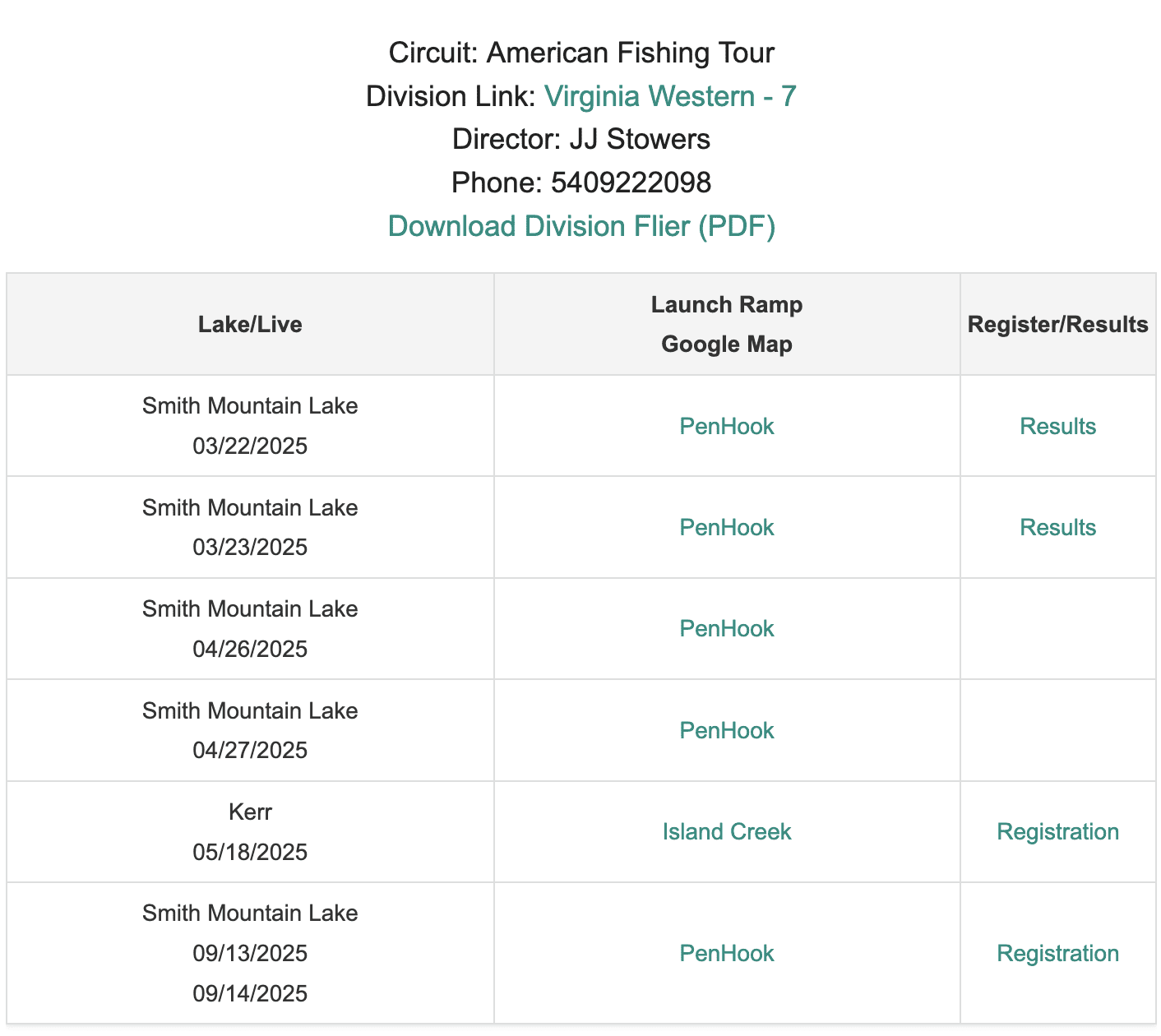View Results for the 03/22/2025 tournament
The image size is (1161, 1036).
[x=1057, y=426]
